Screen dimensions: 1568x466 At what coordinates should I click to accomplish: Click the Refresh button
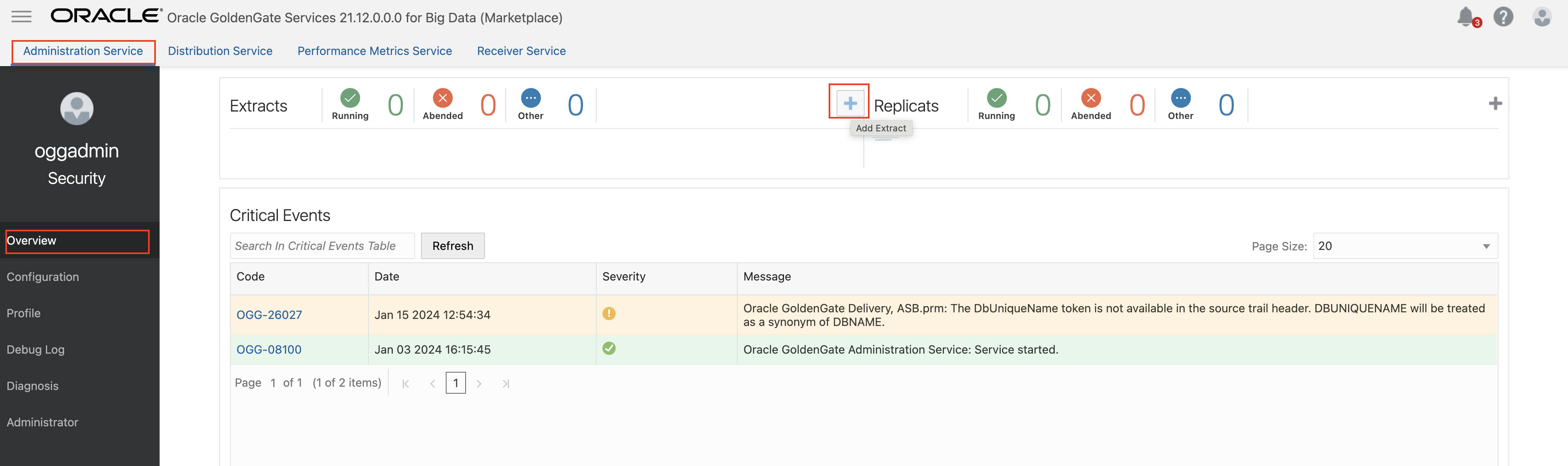point(452,246)
